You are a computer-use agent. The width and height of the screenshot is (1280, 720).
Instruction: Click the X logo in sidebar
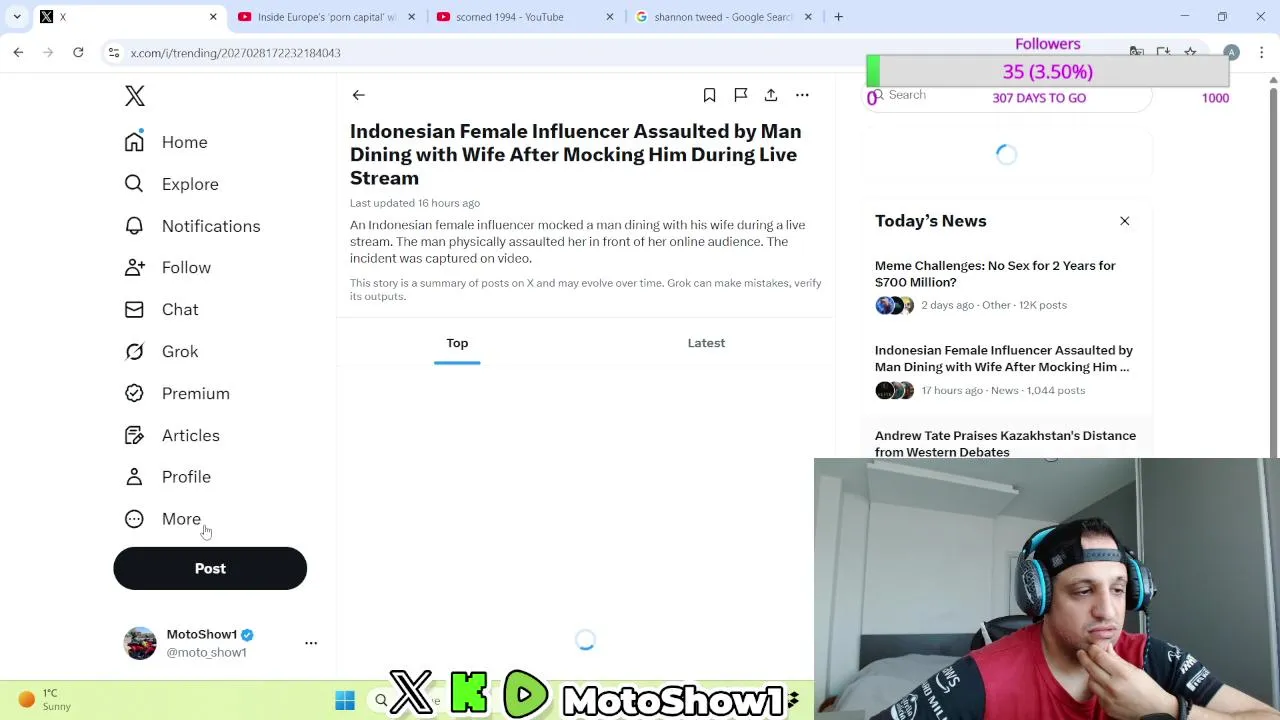click(x=135, y=96)
